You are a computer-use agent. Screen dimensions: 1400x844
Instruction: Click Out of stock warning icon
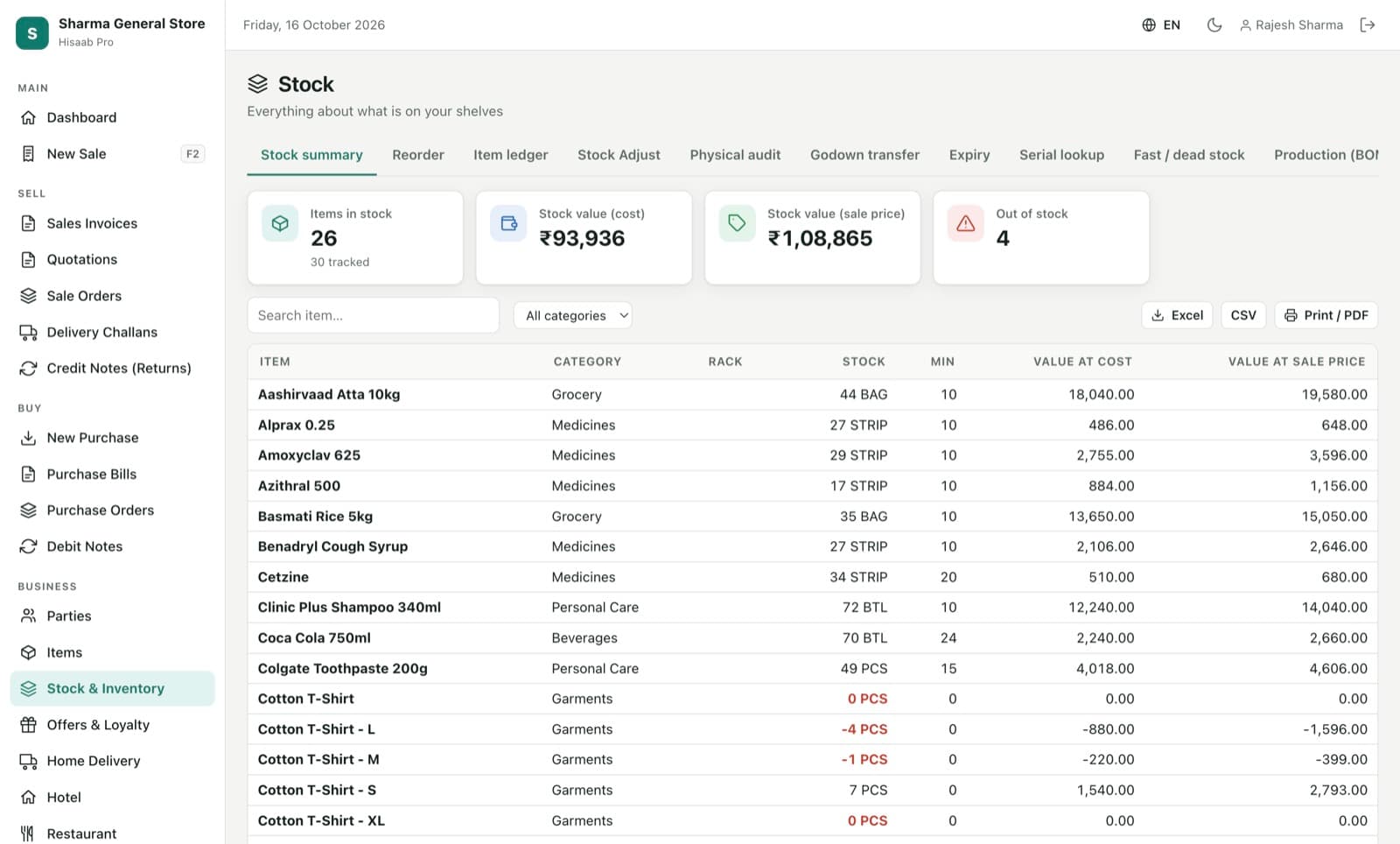coord(966,224)
